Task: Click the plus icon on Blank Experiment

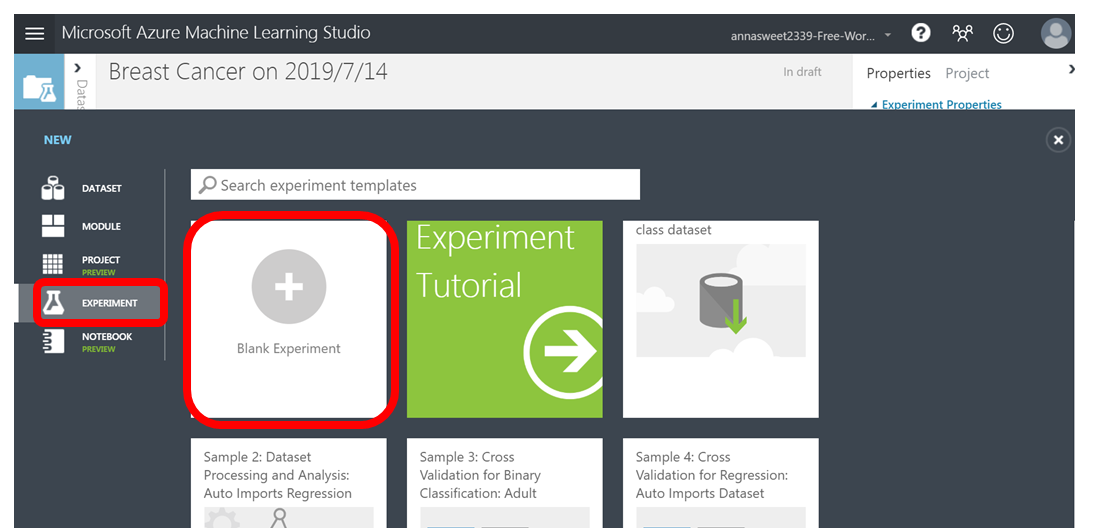Action: [289, 287]
